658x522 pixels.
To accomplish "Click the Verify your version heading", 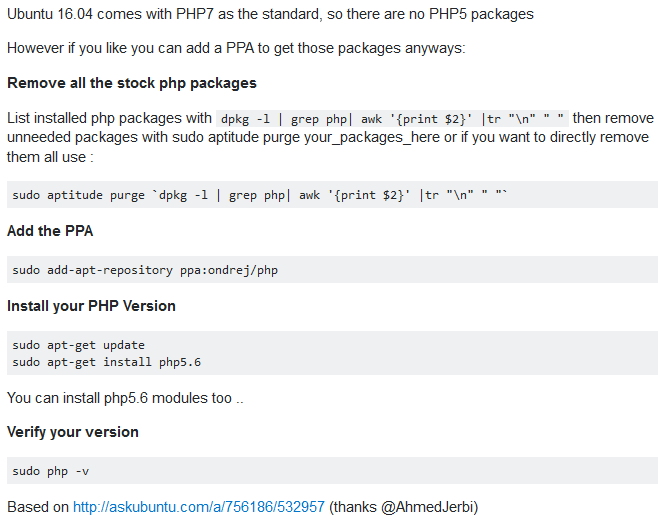I will pyautogui.click(x=73, y=432).
